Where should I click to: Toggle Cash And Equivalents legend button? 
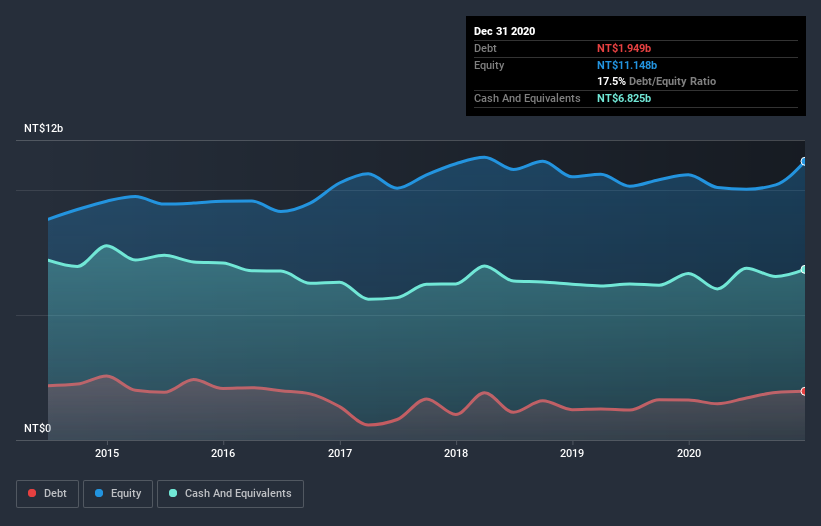pyautogui.click(x=230, y=494)
